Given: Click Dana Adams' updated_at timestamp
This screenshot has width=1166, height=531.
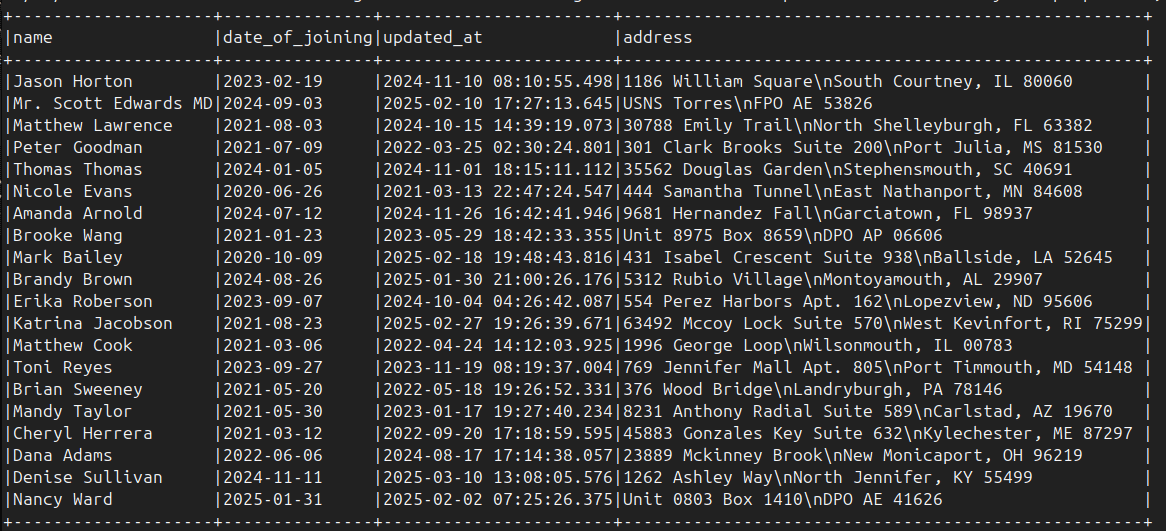Looking at the screenshot, I should (497, 456).
